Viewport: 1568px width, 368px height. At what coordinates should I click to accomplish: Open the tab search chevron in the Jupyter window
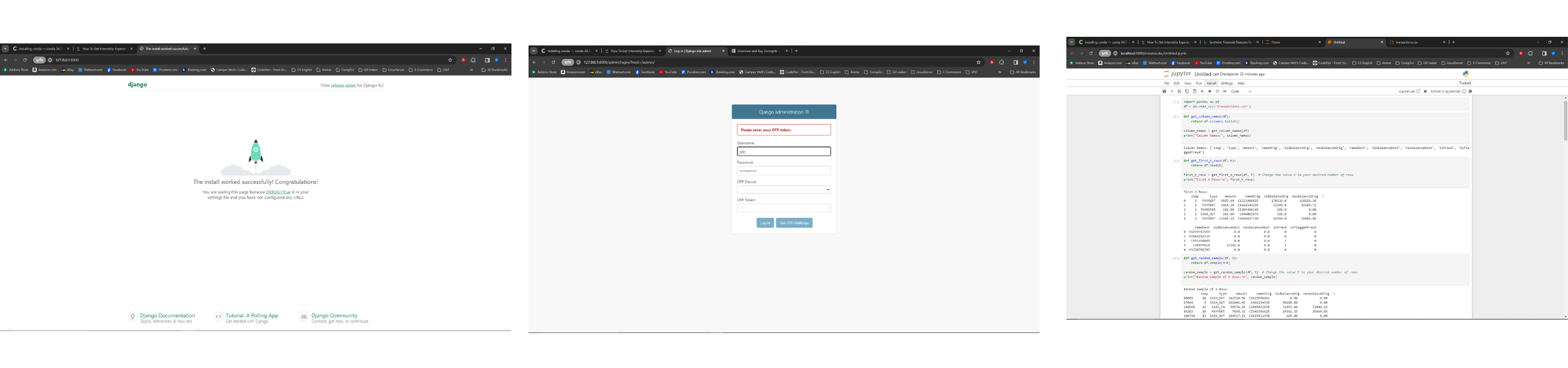click(x=1071, y=42)
